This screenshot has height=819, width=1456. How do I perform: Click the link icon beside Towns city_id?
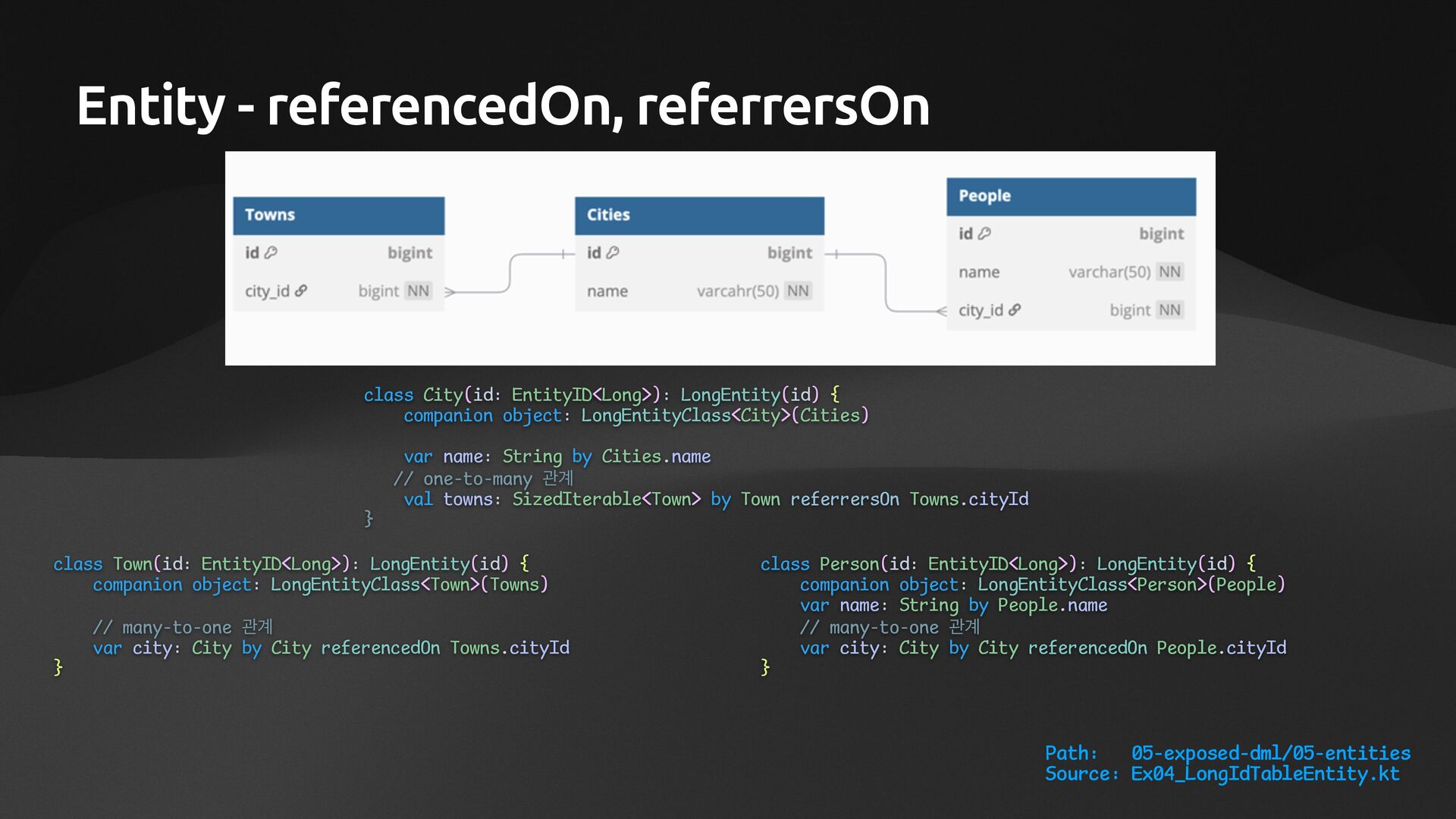301,290
